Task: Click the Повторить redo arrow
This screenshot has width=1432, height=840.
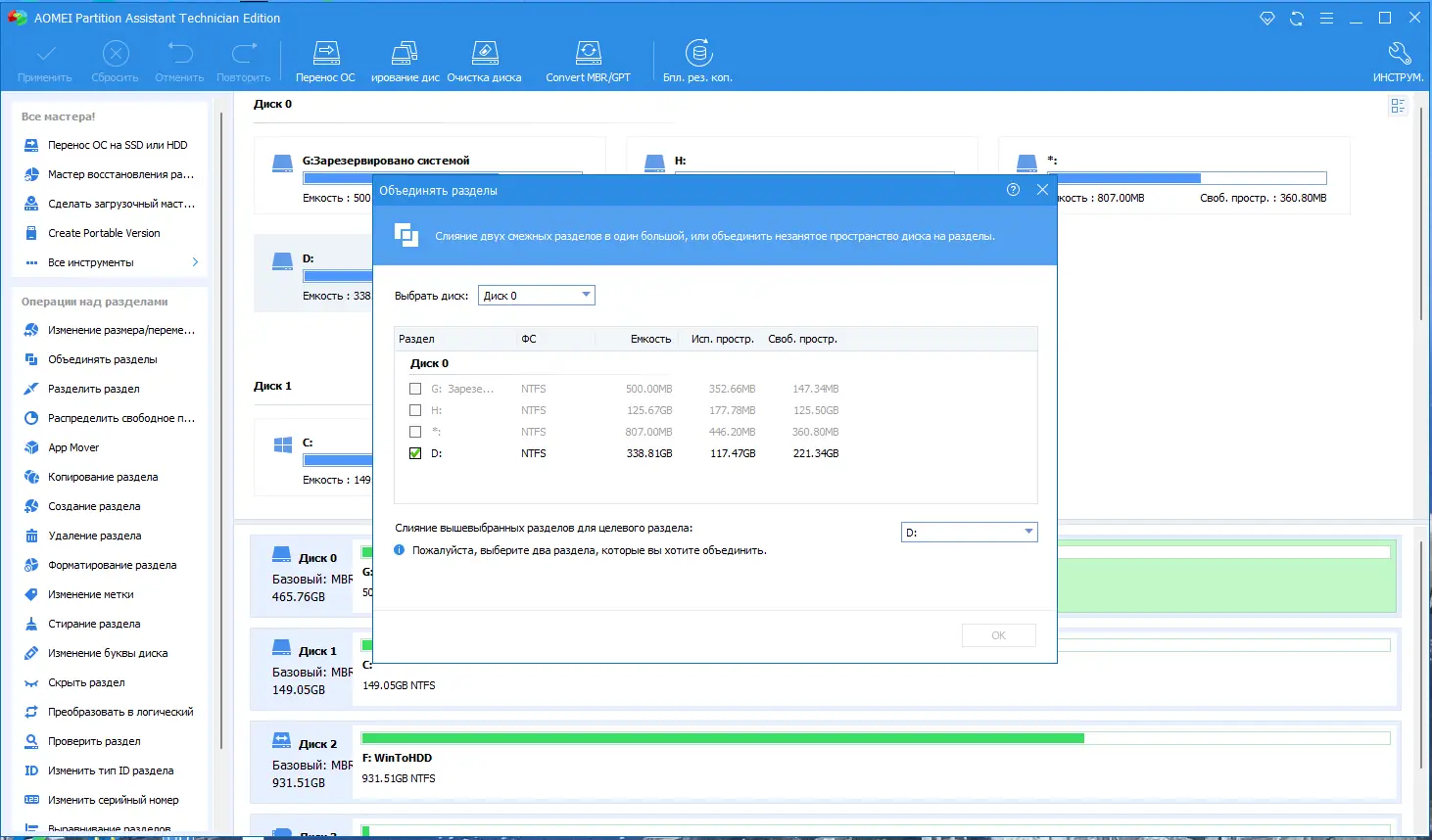Action: tap(244, 62)
